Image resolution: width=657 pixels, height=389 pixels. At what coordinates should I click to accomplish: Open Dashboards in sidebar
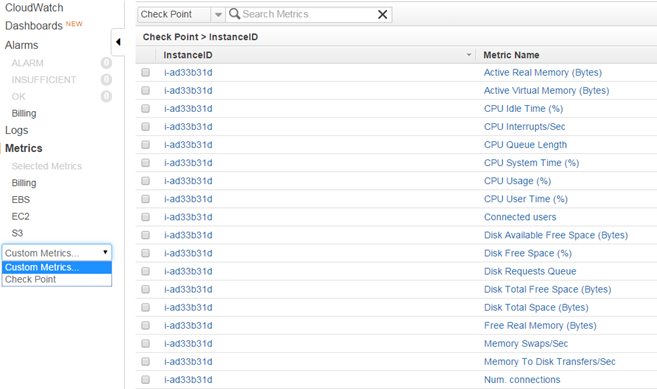pos(34,26)
